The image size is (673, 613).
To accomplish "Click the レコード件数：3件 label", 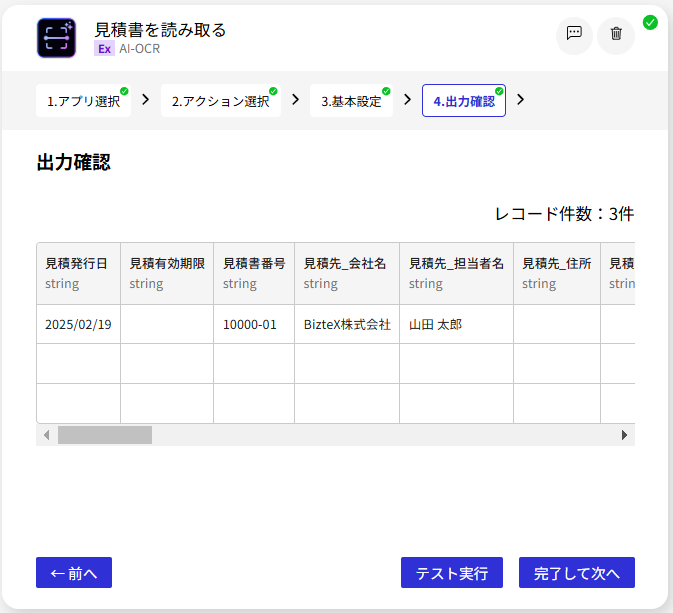I will 564,214.
